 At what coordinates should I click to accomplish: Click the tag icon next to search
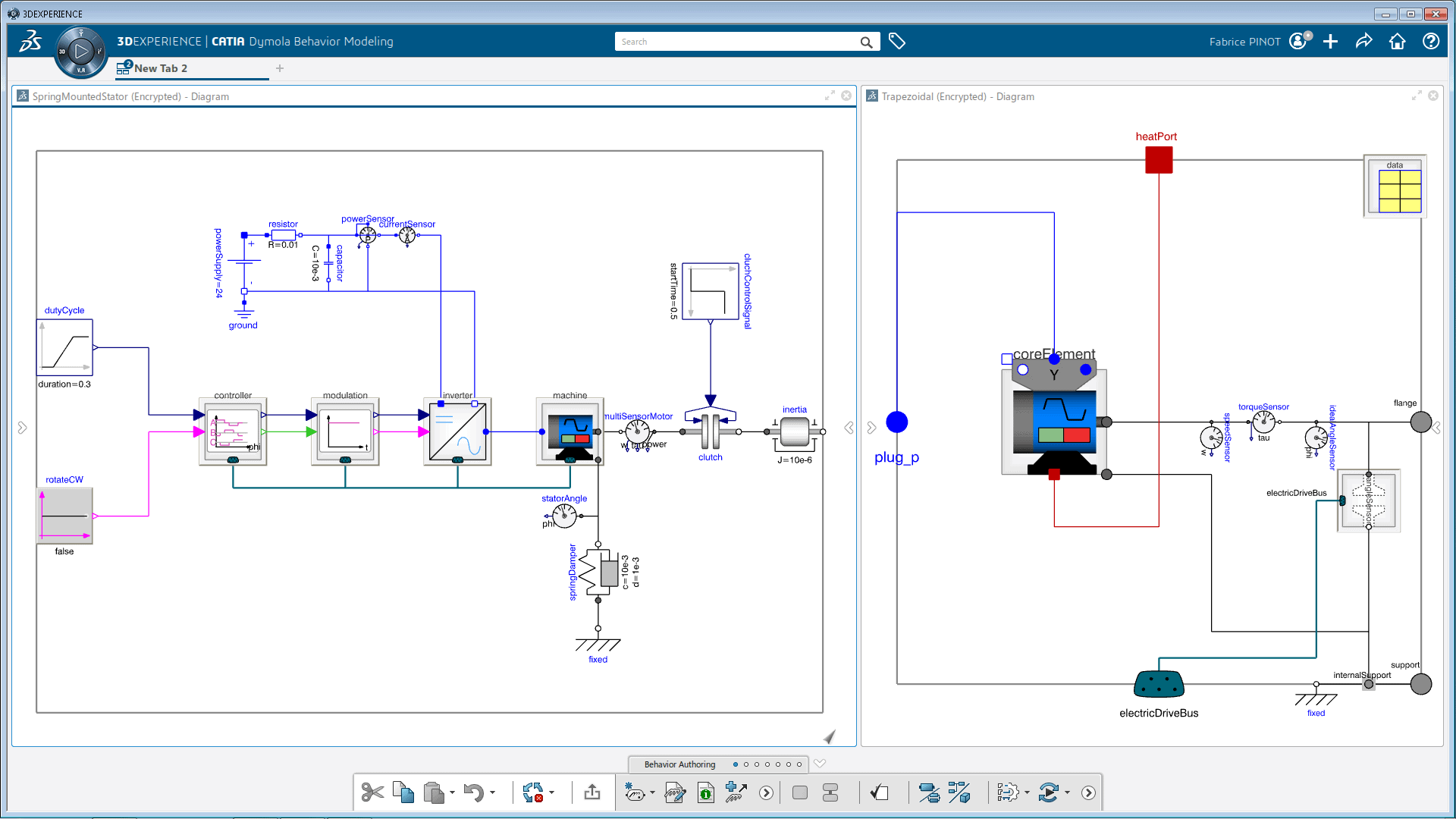[897, 41]
